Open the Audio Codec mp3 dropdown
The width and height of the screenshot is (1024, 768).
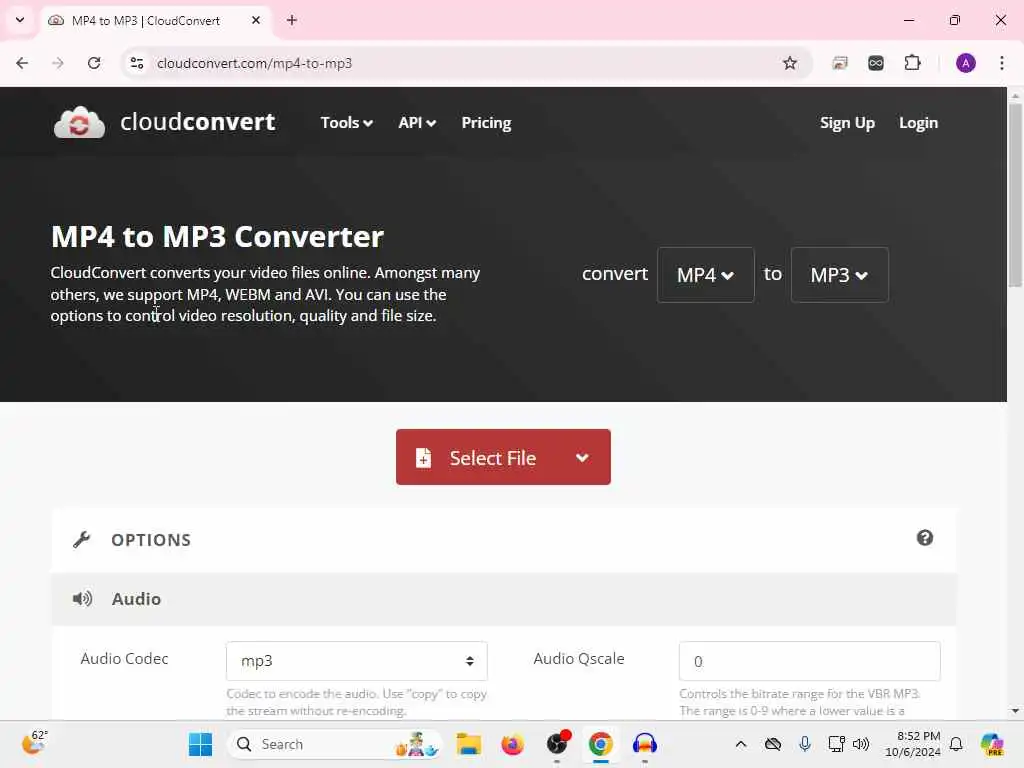[x=357, y=661]
